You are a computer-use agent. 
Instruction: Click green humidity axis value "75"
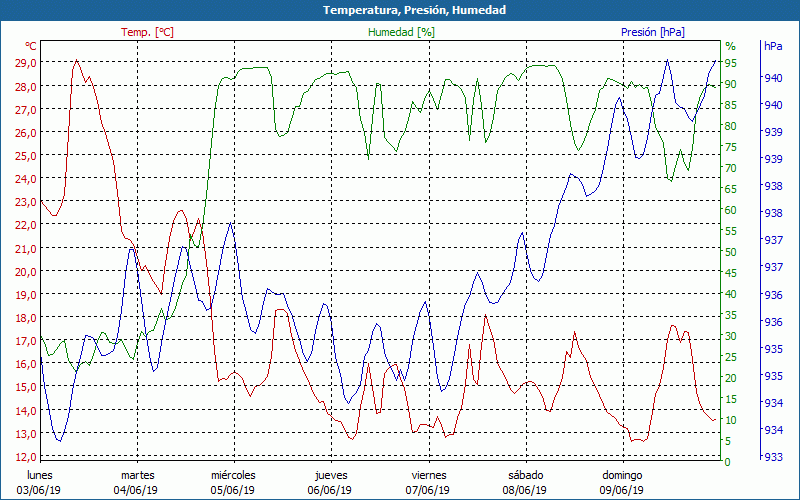point(731,147)
